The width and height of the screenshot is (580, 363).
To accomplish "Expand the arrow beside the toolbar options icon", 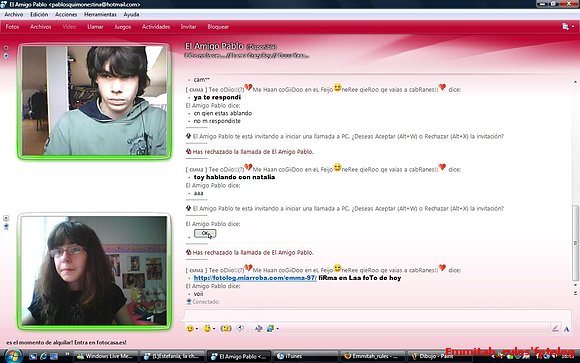I will [x=573, y=27].
